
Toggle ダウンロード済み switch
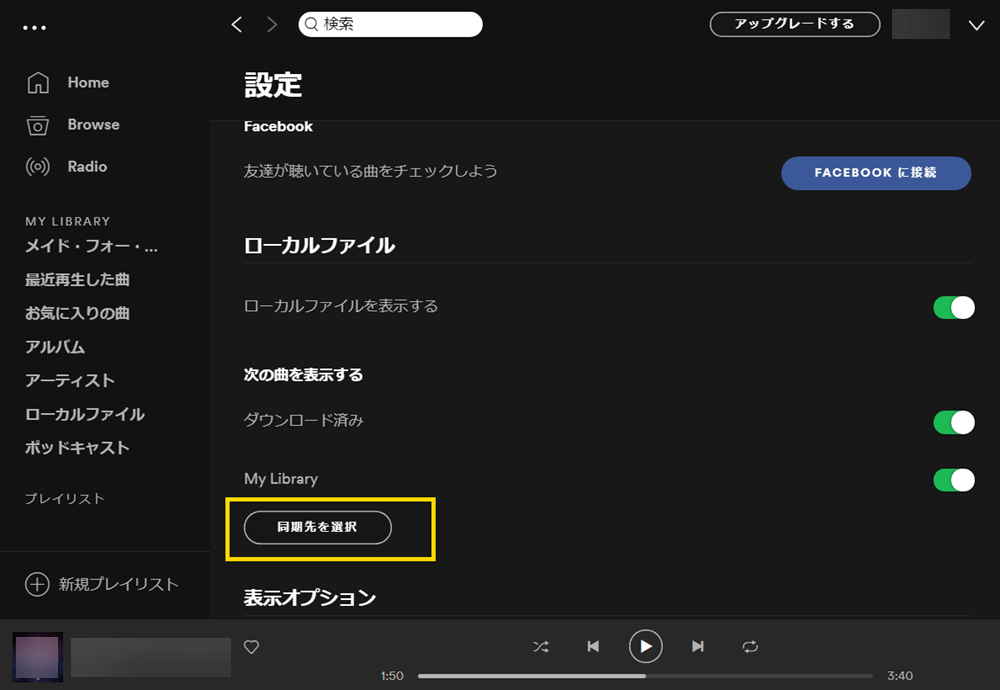(953, 422)
